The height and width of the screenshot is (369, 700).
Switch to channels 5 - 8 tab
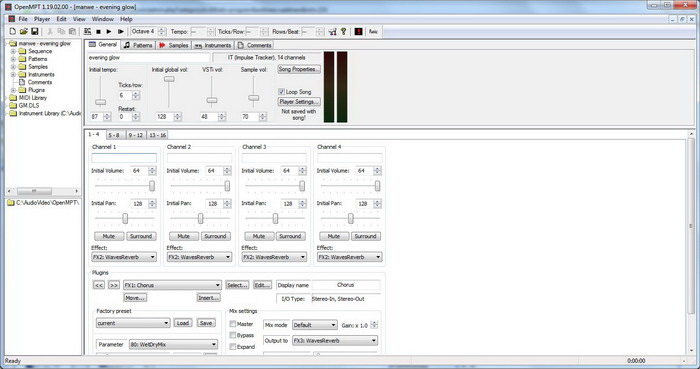114,135
